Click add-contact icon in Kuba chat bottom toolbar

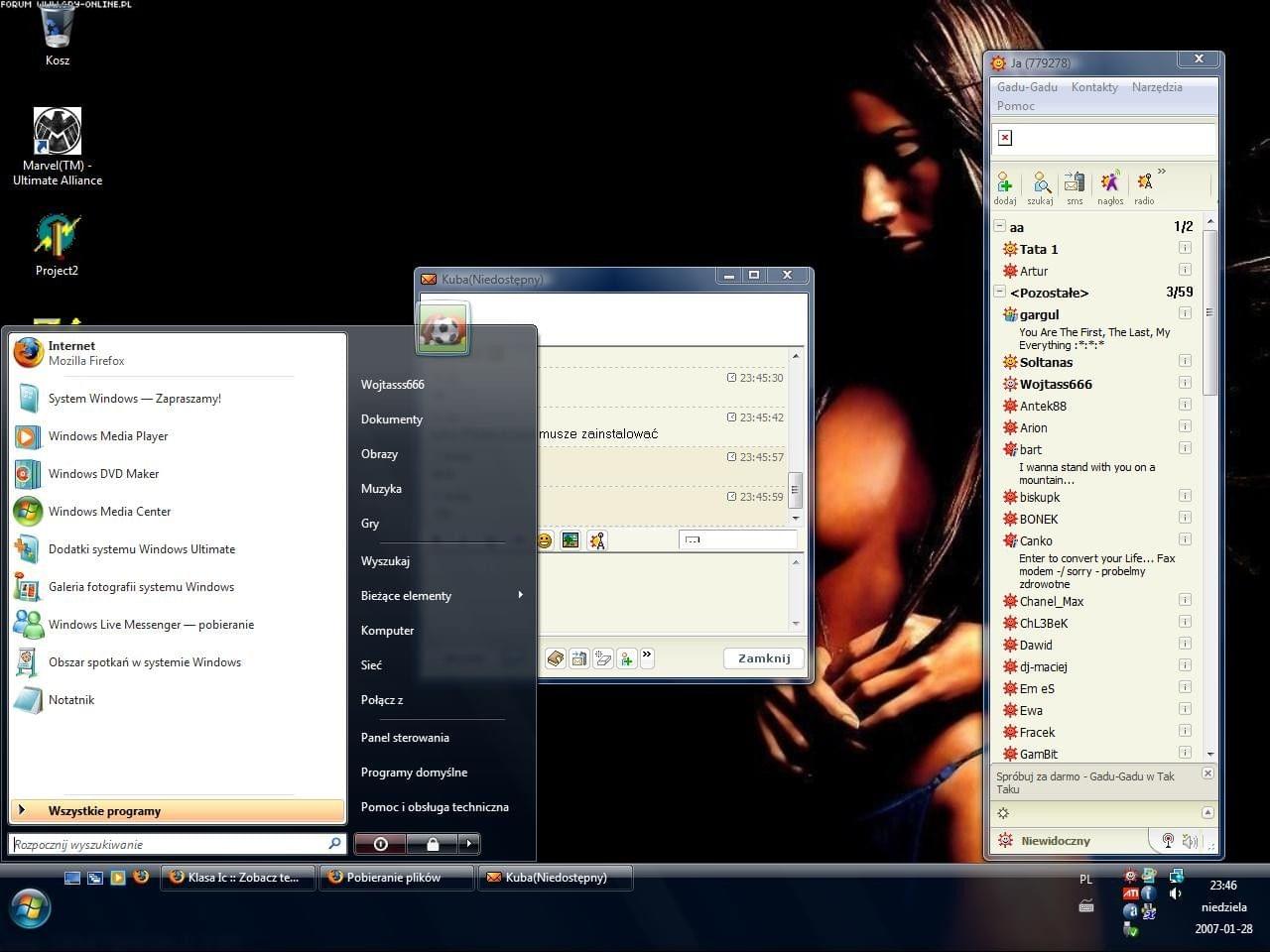(x=627, y=657)
